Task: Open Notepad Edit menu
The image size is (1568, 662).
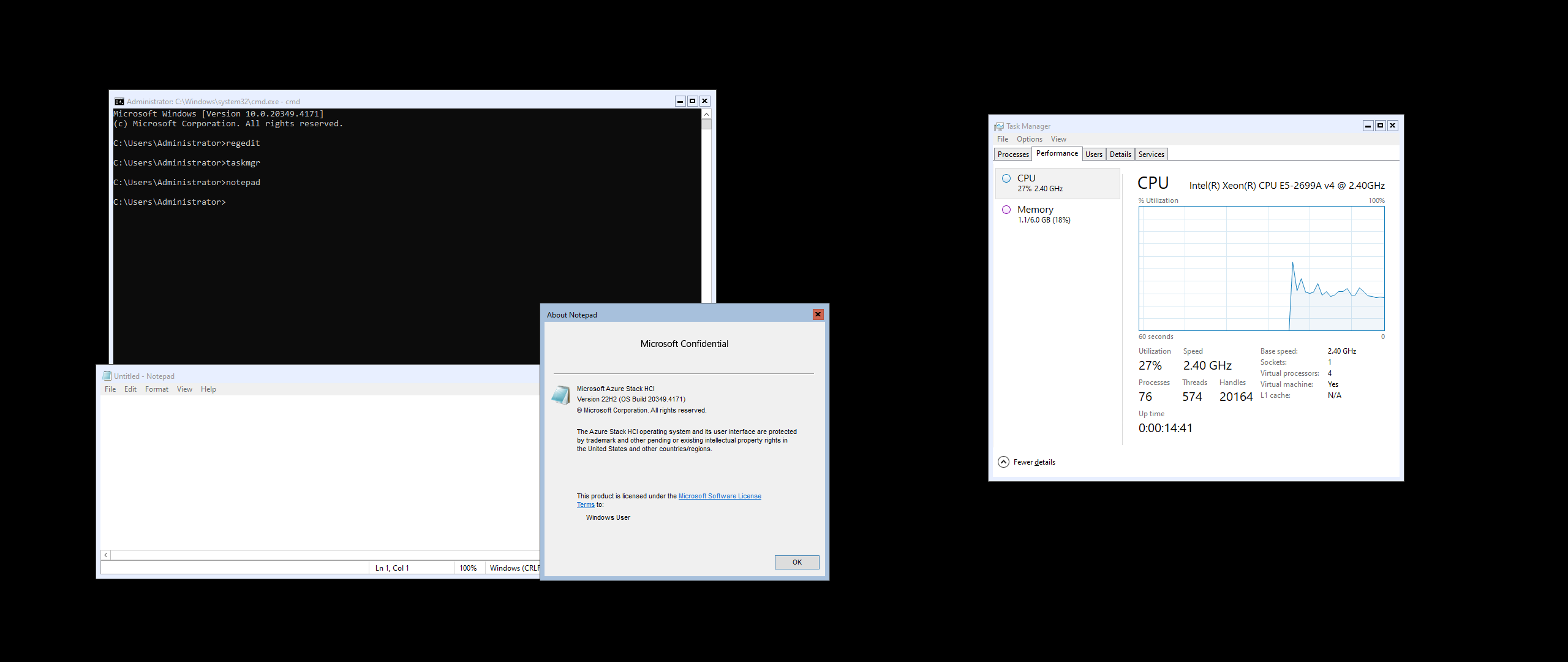Action: tap(130, 389)
